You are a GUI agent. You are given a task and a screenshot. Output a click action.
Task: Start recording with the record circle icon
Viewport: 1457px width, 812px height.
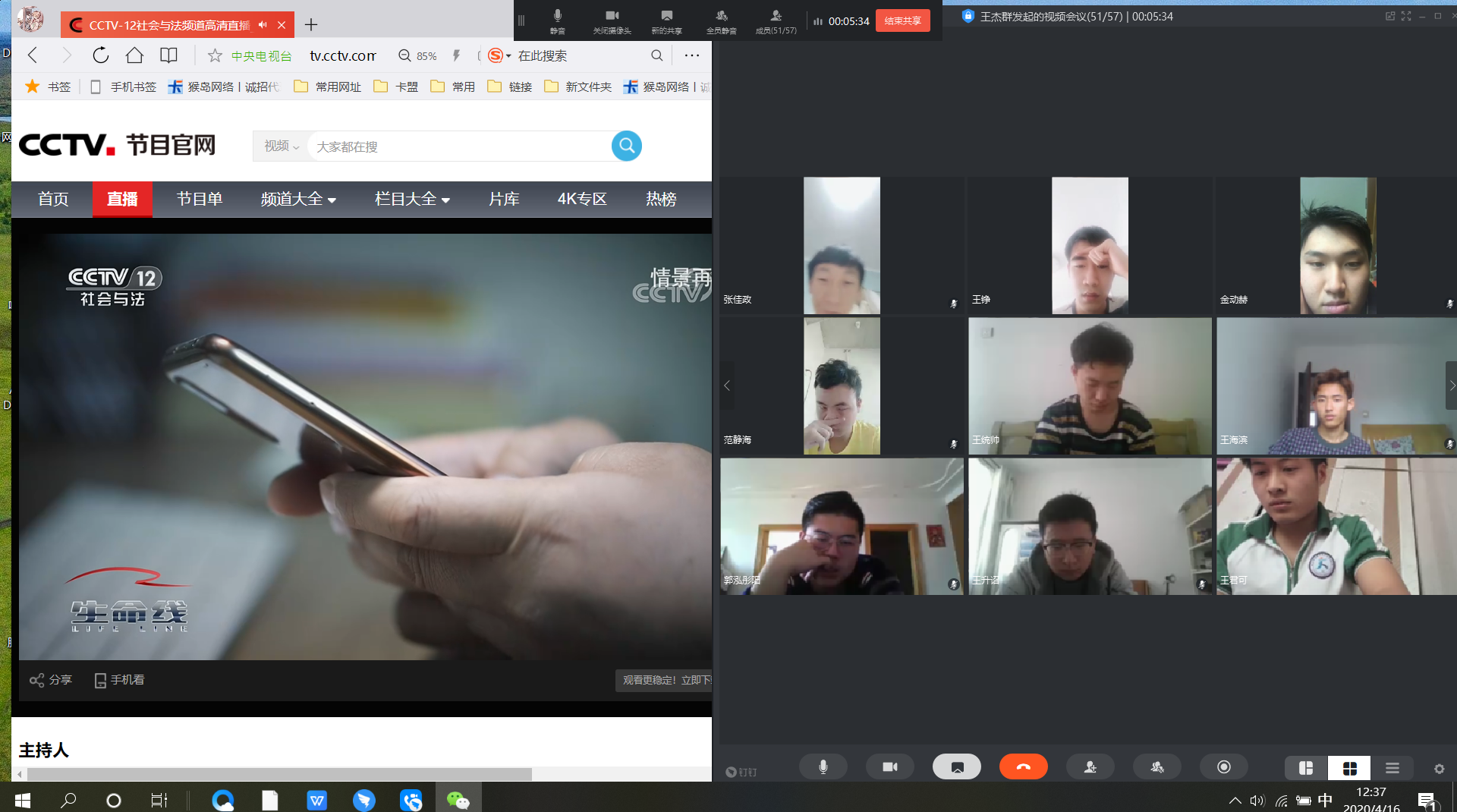pyautogui.click(x=1223, y=767)
